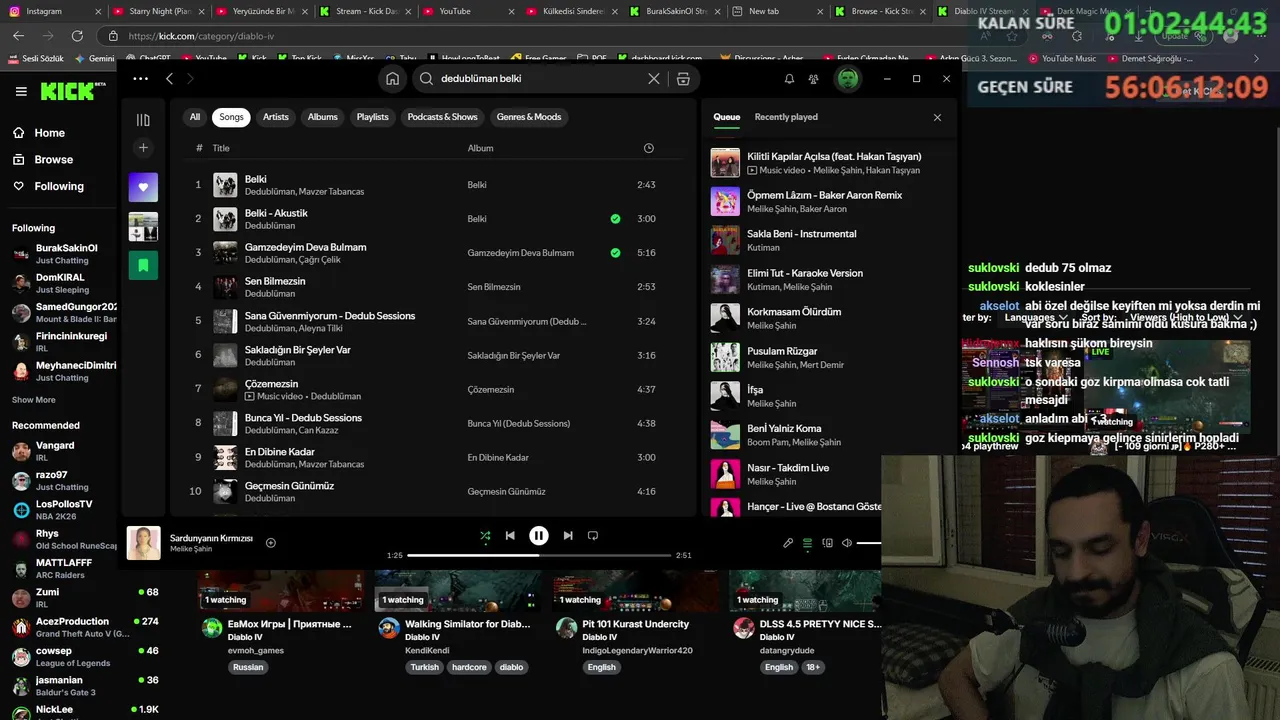Viewport: 1280px width, 720px height.
Task: Click the hardcore tag on the Kick stream
Action: click(469, 667)
